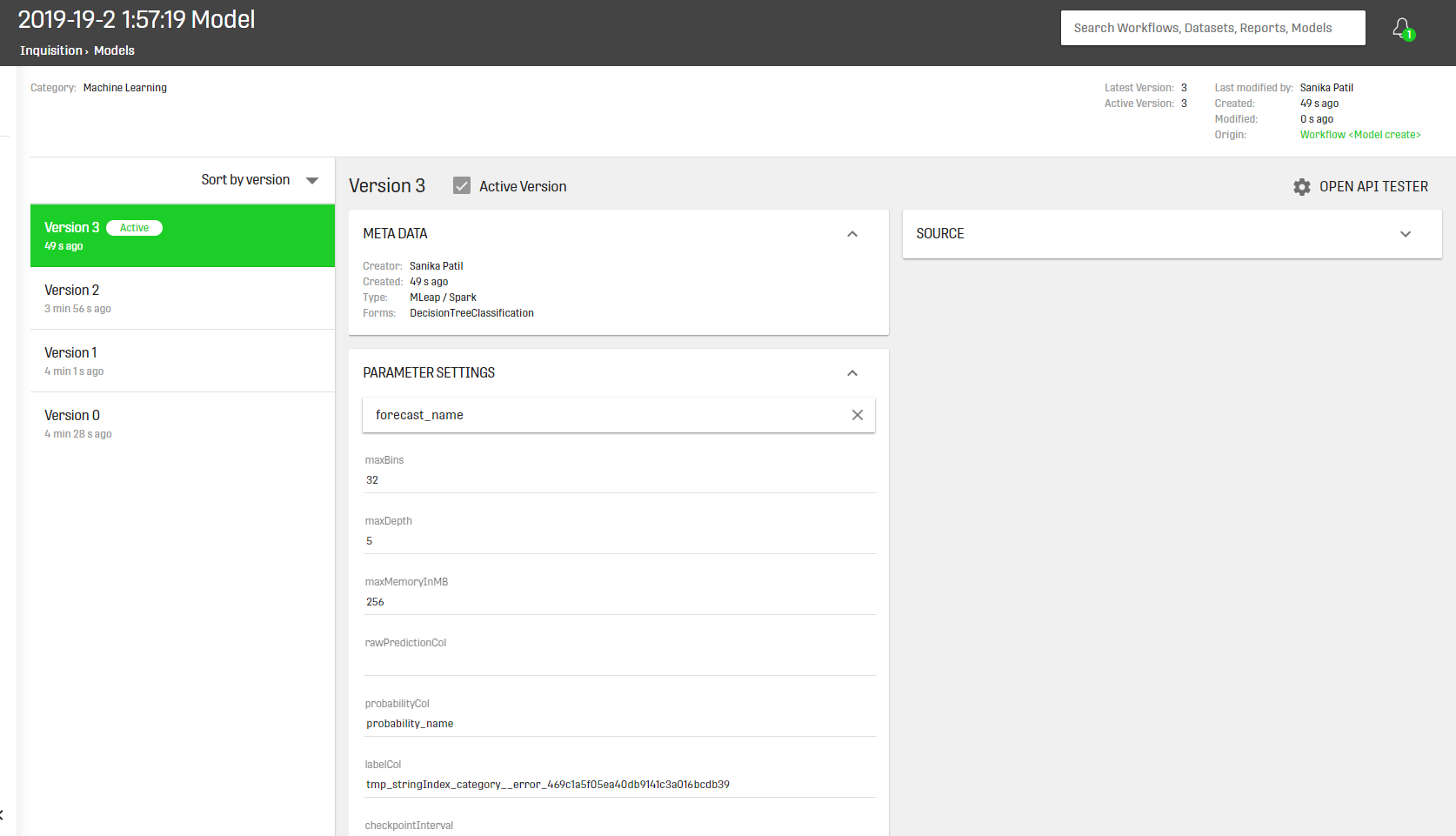1456x836 pixels.
Task: Click the checkpointInterval parameter label
Action: pyautogui.click(x=409, y=826)
